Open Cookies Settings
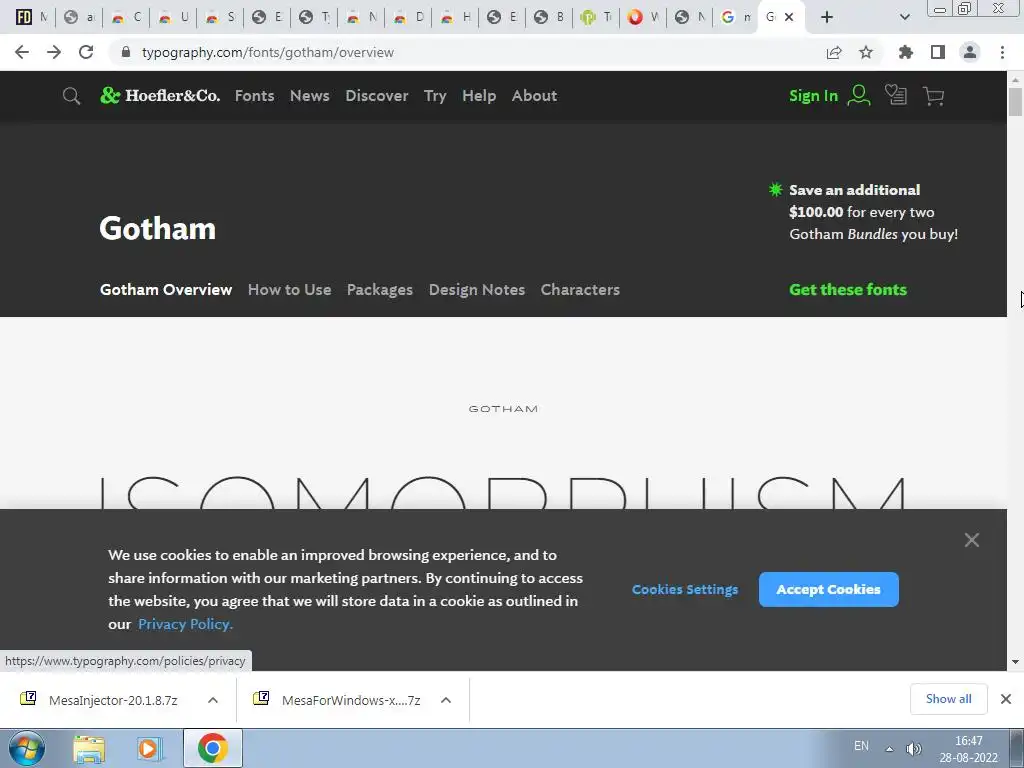Screen dimensions: 1024x768 (684, 589)
